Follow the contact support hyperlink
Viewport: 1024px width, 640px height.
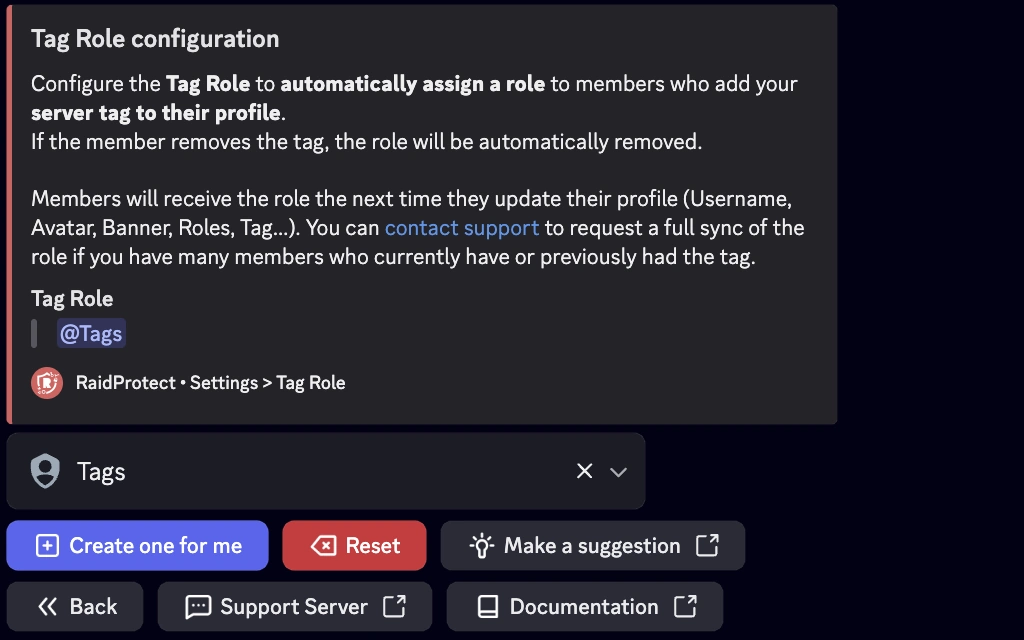[x=461, y=228]
